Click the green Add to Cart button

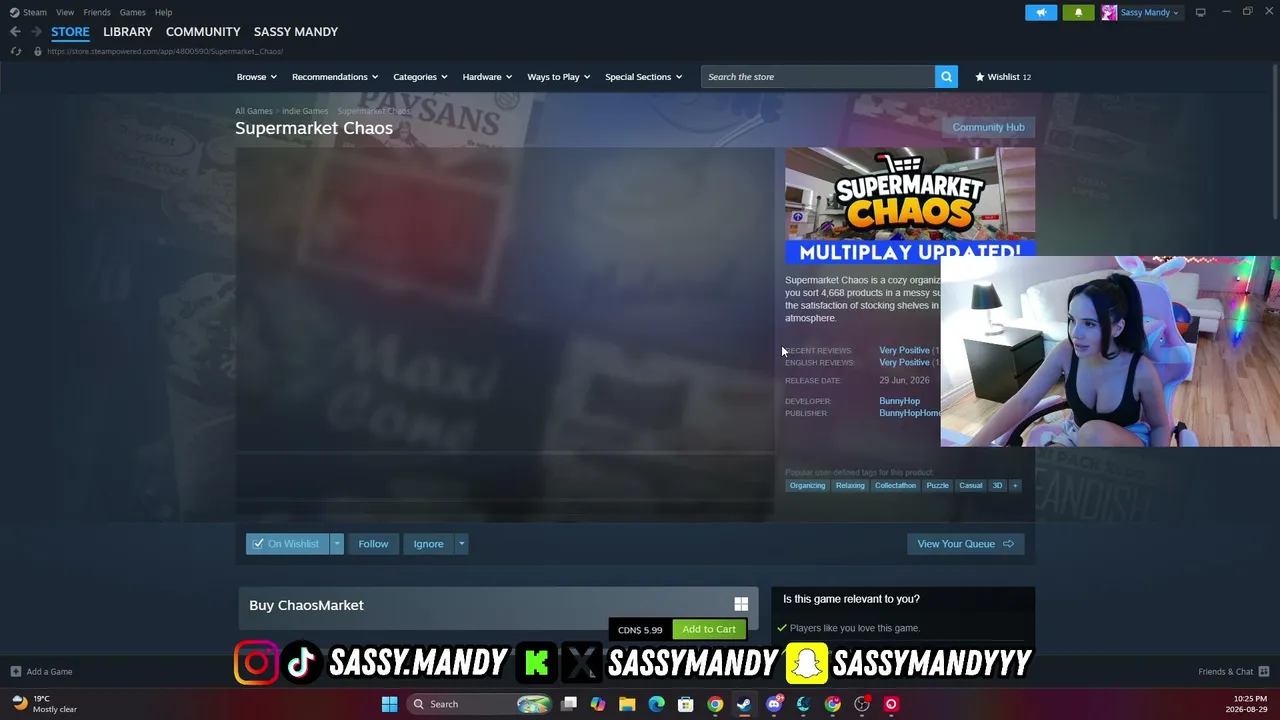[x=709, y=629]
